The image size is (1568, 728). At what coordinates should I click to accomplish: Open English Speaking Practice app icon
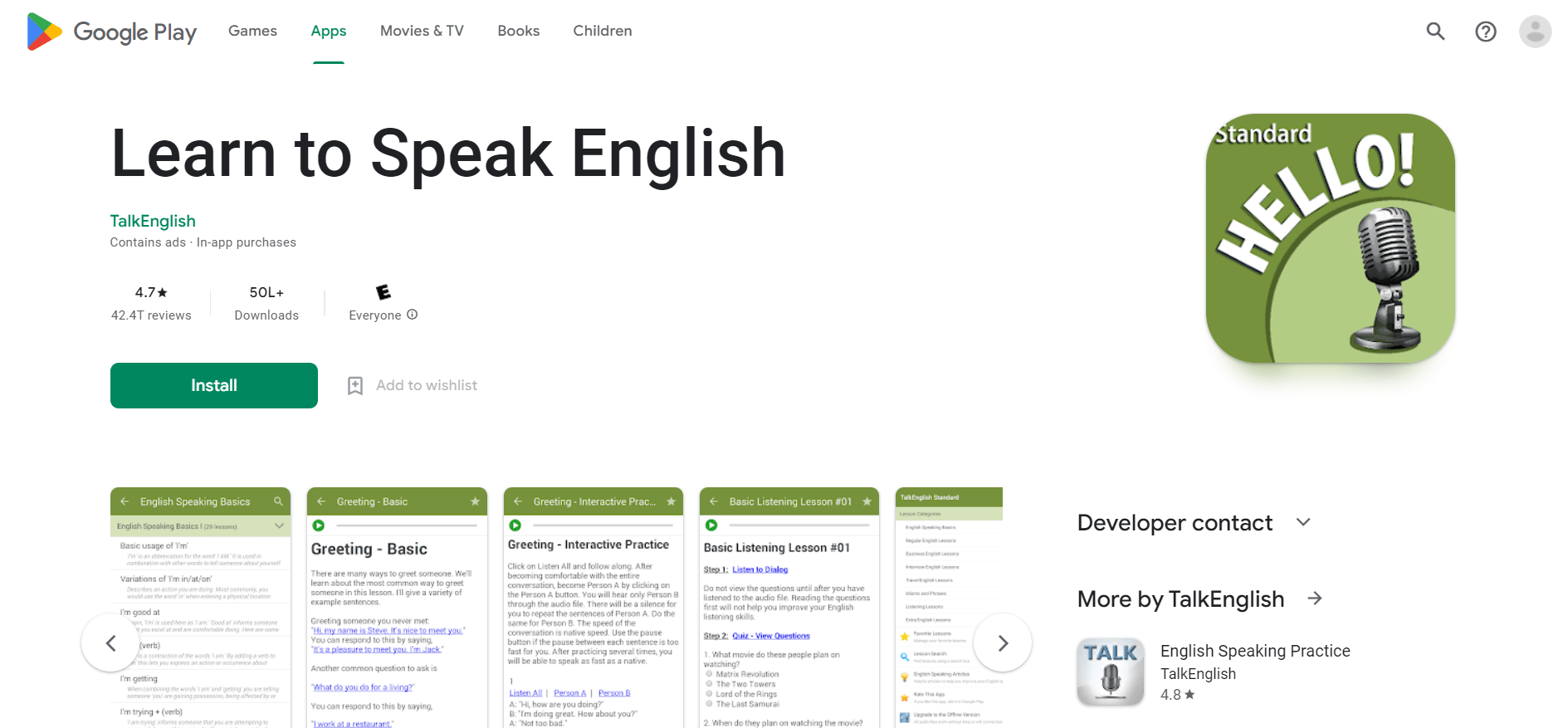(1111, 672)
